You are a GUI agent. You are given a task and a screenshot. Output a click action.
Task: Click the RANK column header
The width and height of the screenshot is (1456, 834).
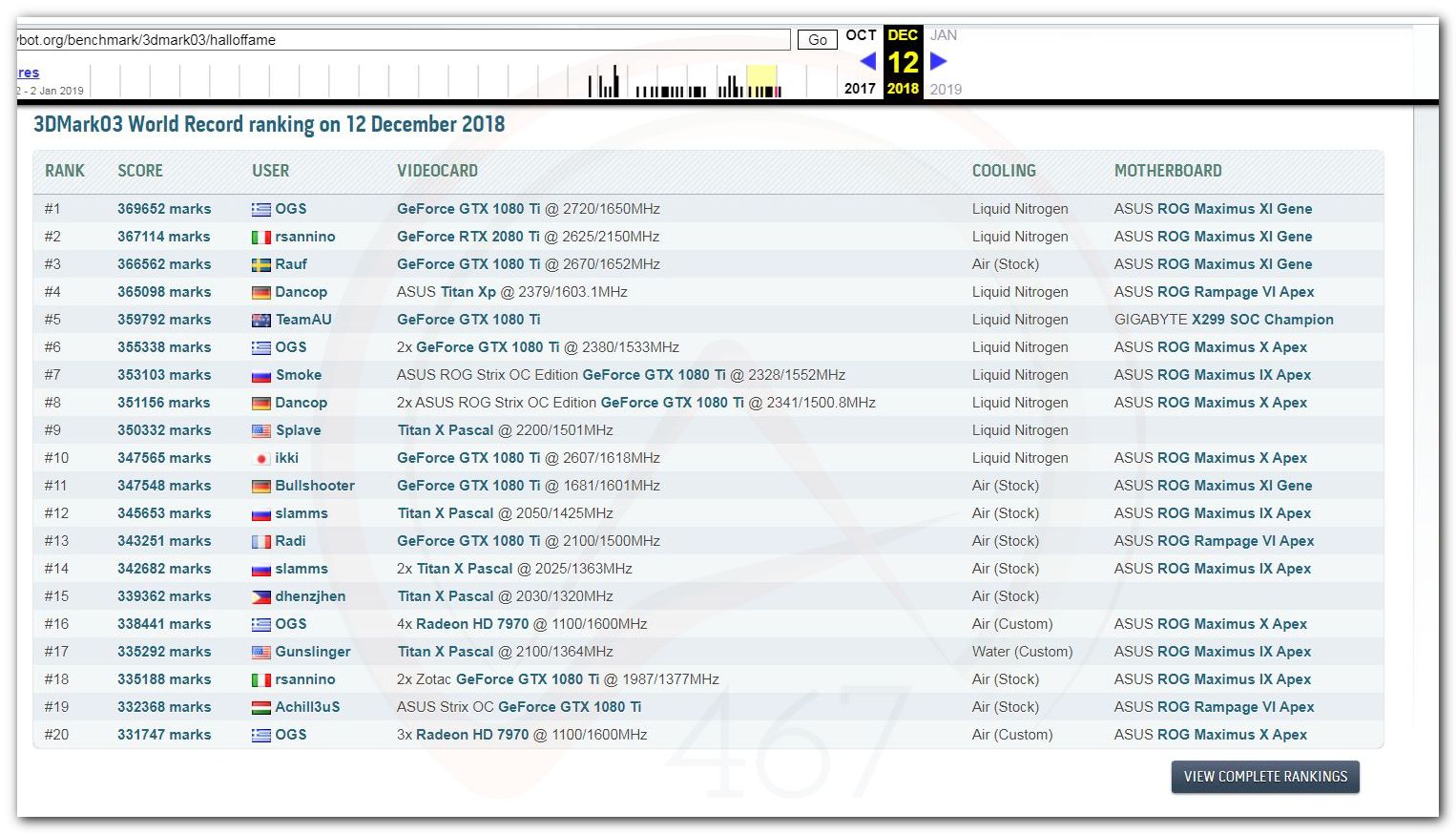click(x=65, y=171)
